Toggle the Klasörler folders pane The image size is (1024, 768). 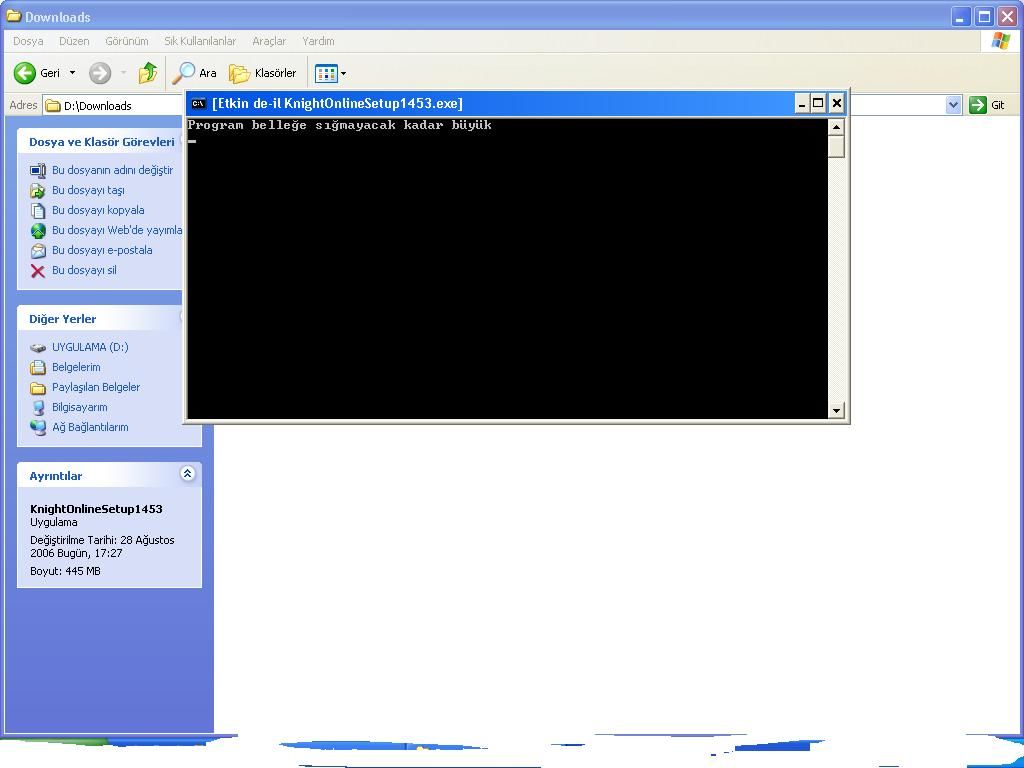(263, 73)
